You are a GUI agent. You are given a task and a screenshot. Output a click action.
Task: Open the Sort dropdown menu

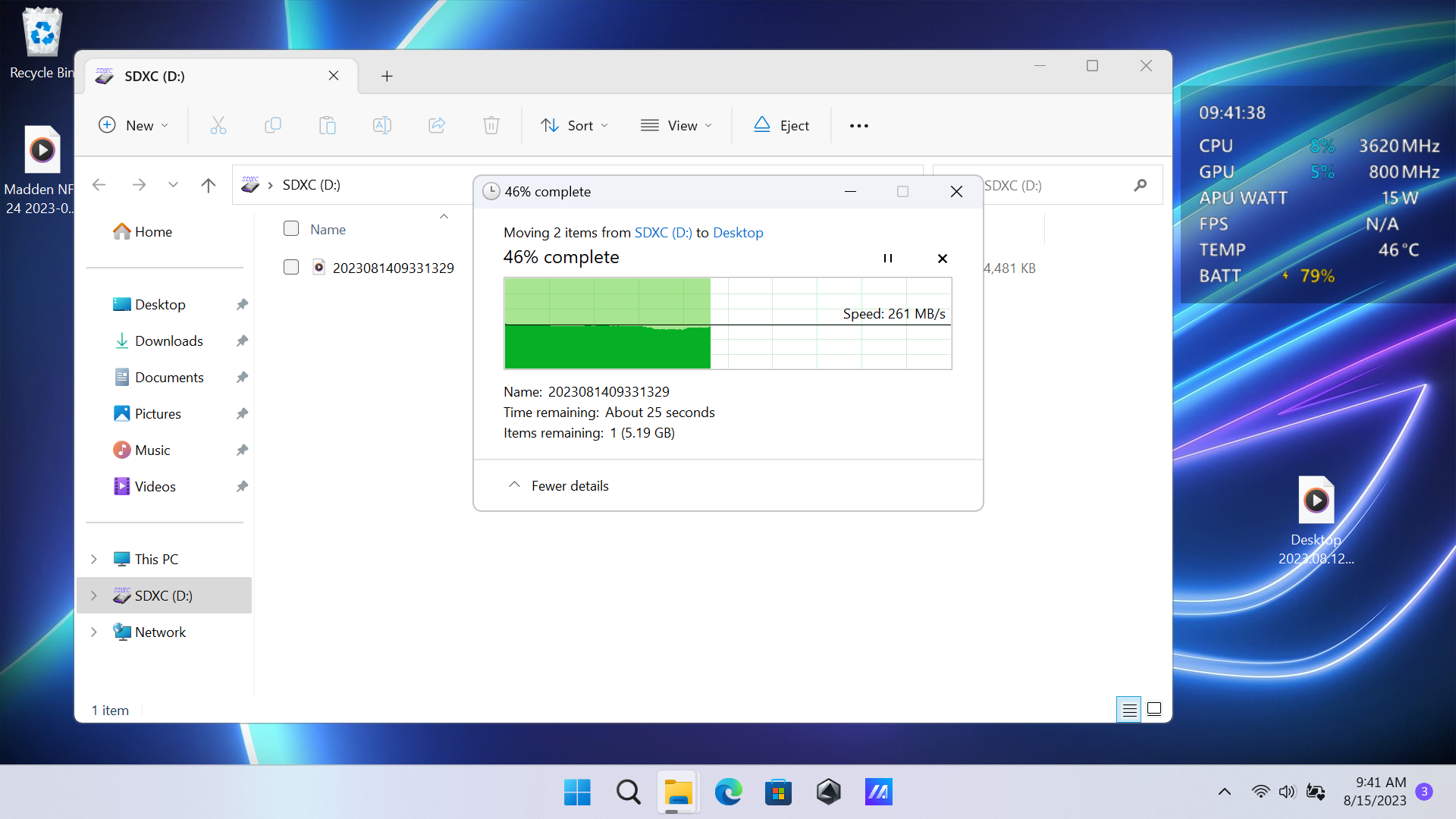click(574, 125)
